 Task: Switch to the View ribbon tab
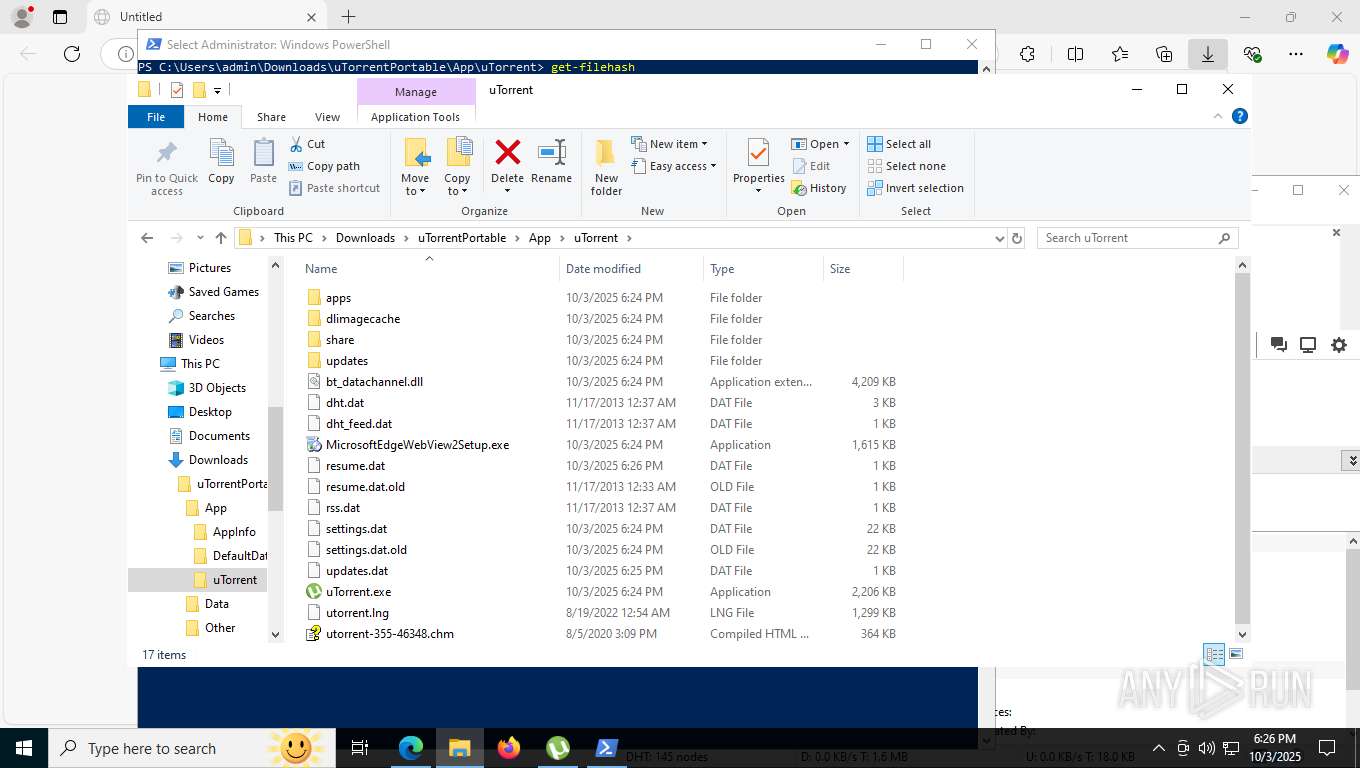coord(327,117)
